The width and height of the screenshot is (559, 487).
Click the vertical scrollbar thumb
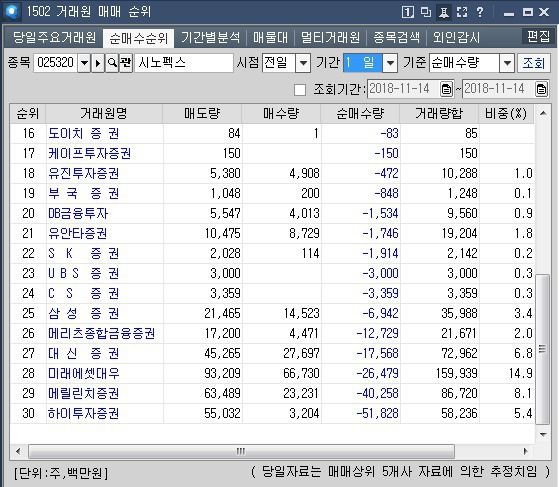point(543,349)
